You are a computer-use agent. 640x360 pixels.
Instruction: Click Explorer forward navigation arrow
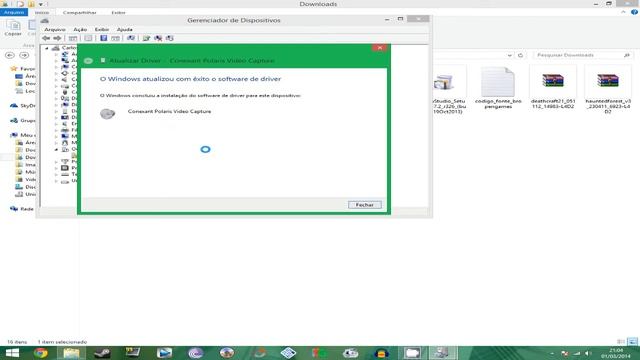point(24,55)
